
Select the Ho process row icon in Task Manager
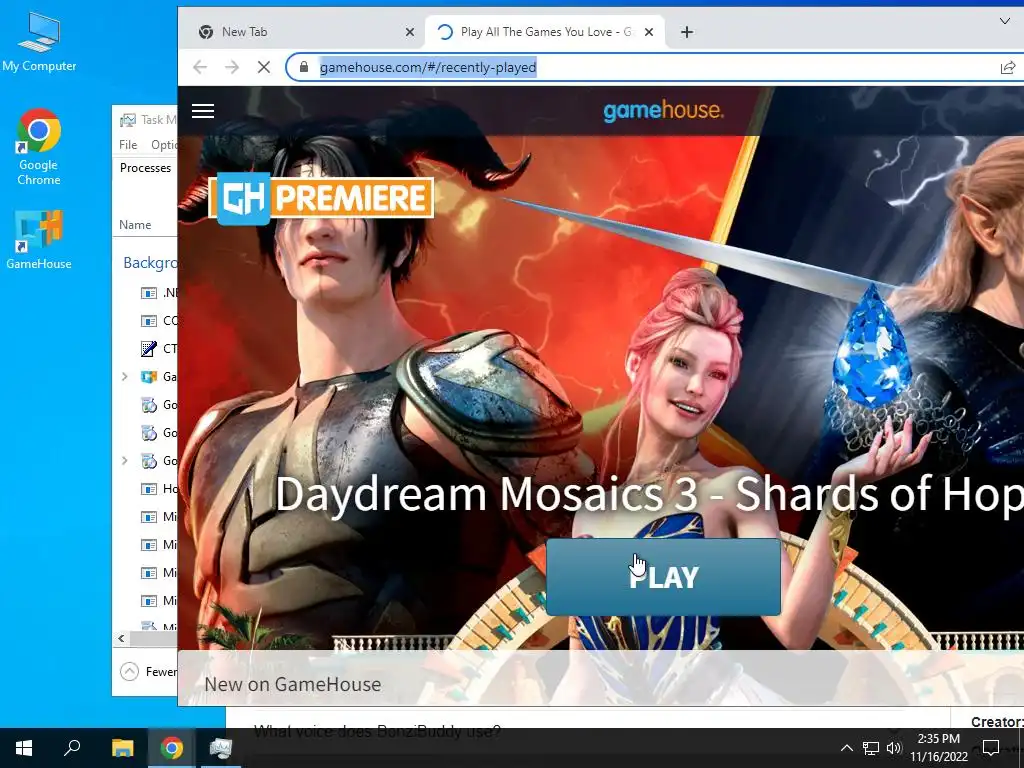point(149,489)
